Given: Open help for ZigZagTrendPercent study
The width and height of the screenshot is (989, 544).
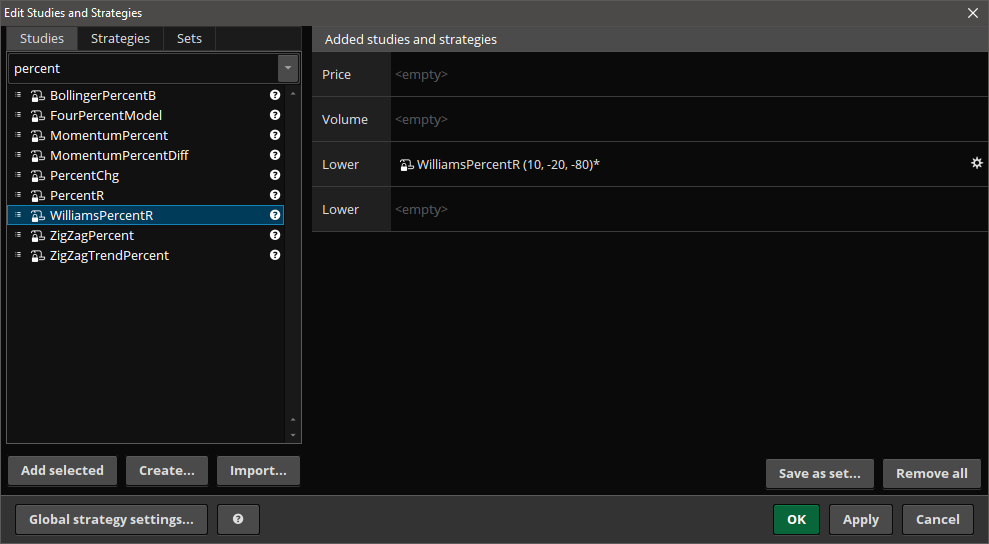Looking at the screenshot, I should 275,255.
